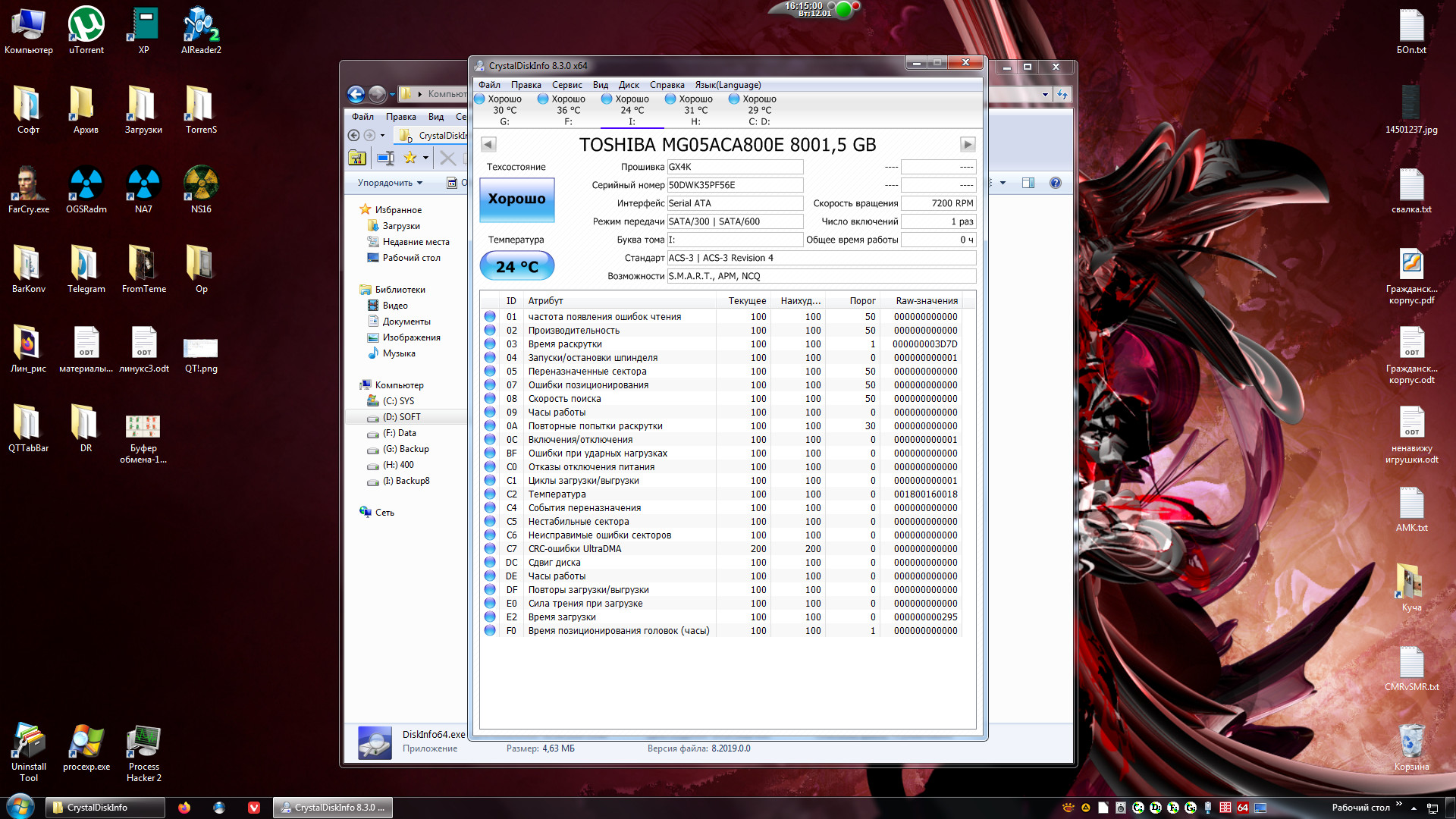The width and height of the screenshot is (1456, 819).
Task: Open the Корзина recycle bin
Action: (x=1411, y=748)
